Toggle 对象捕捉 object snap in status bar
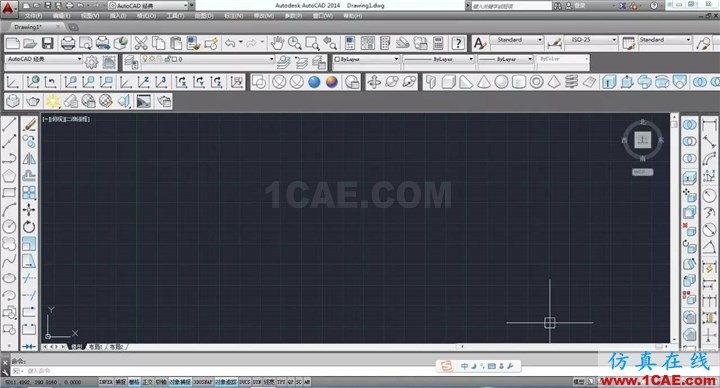720x388 pixels. [180, 382]
